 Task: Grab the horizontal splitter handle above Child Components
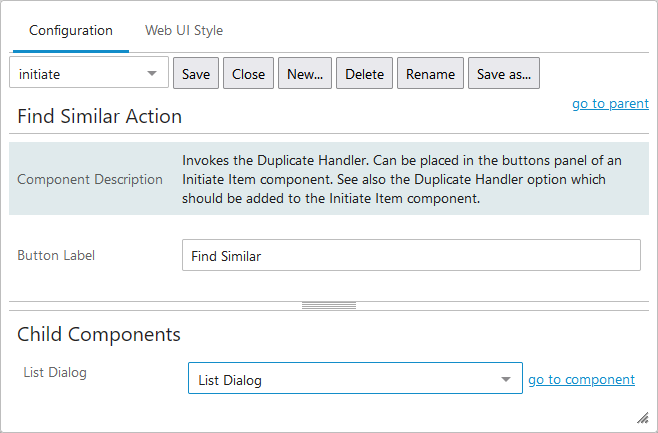pos(329,306)
